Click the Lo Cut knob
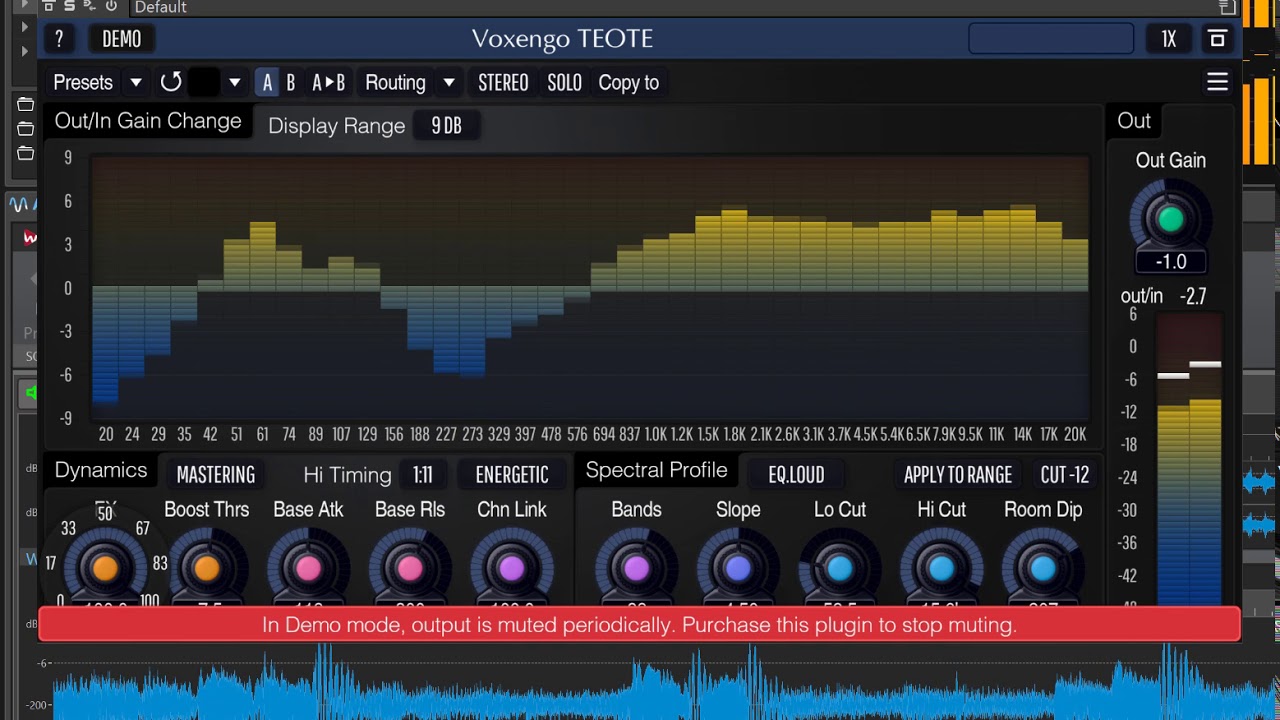Screen dimensions: 1280x720 (840, 568)
